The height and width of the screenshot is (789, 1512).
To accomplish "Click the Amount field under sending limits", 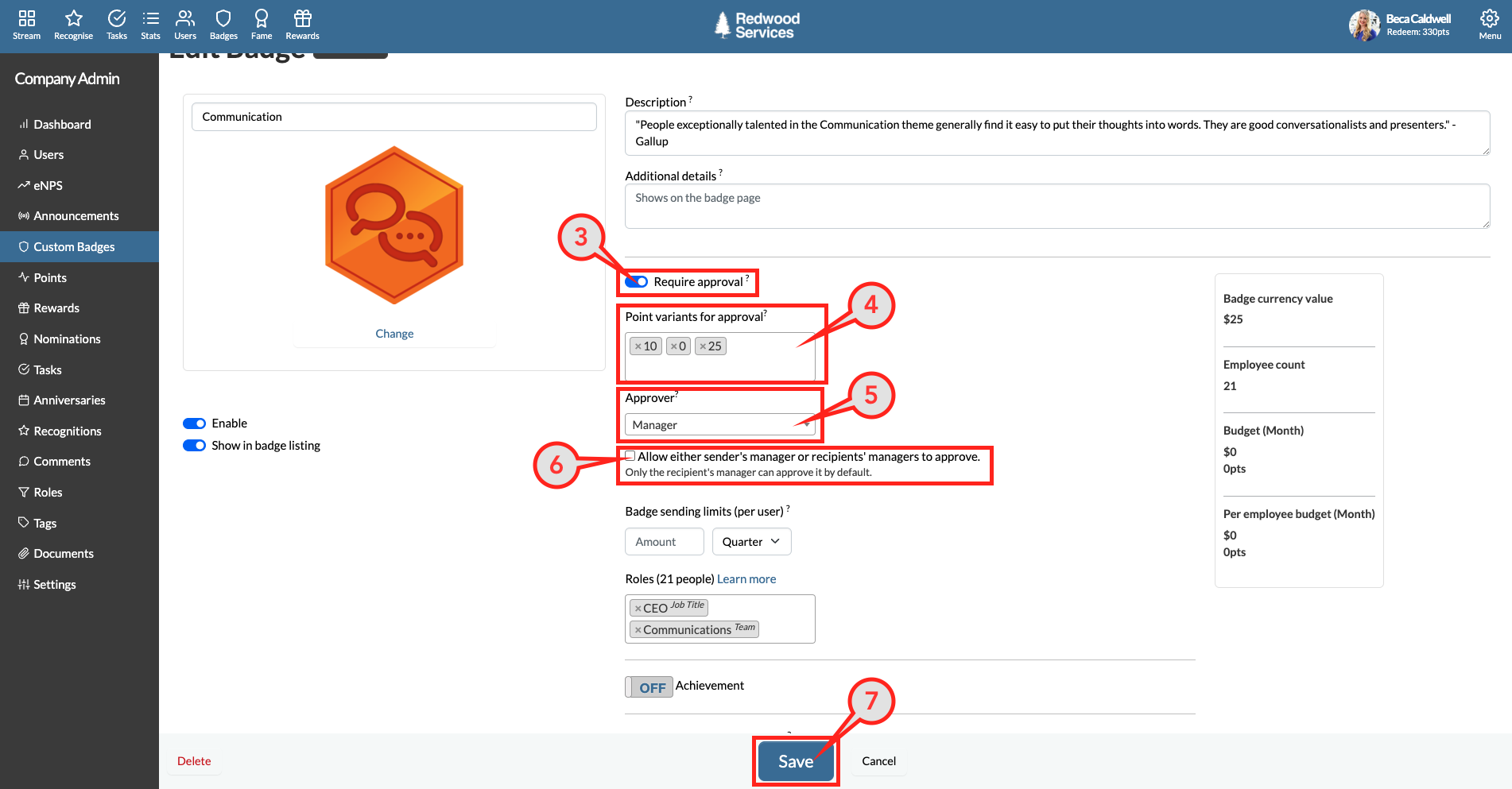I will pos(664,541).
